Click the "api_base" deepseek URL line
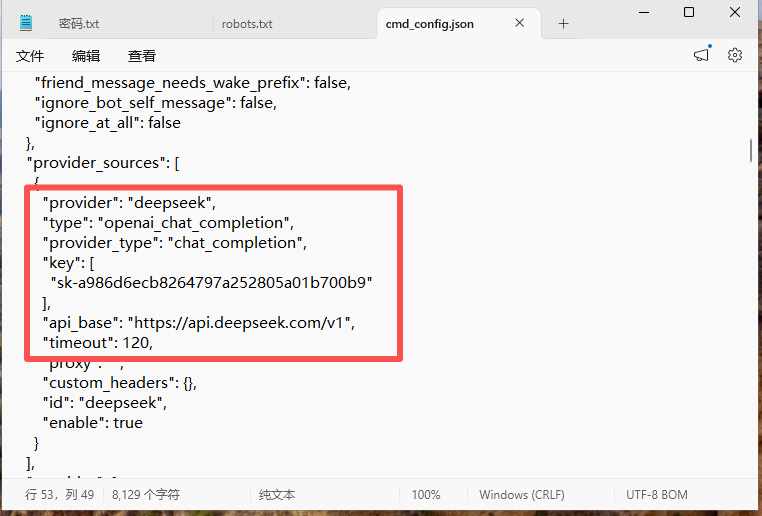762x516 pixels. click(x=199, y=323)
